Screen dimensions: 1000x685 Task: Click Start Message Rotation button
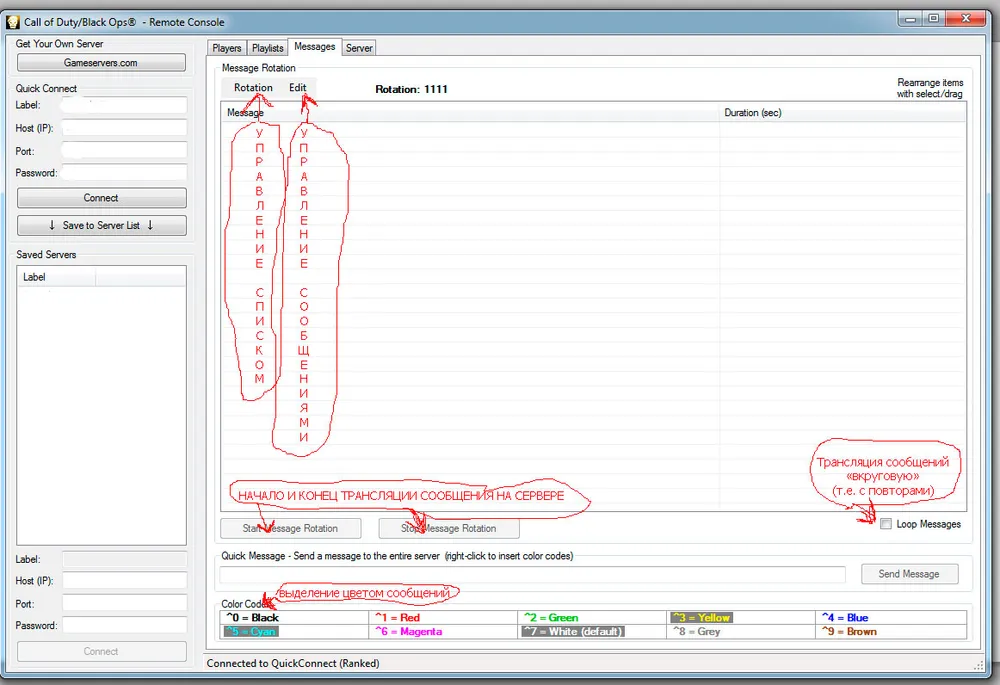coord(290,528)
